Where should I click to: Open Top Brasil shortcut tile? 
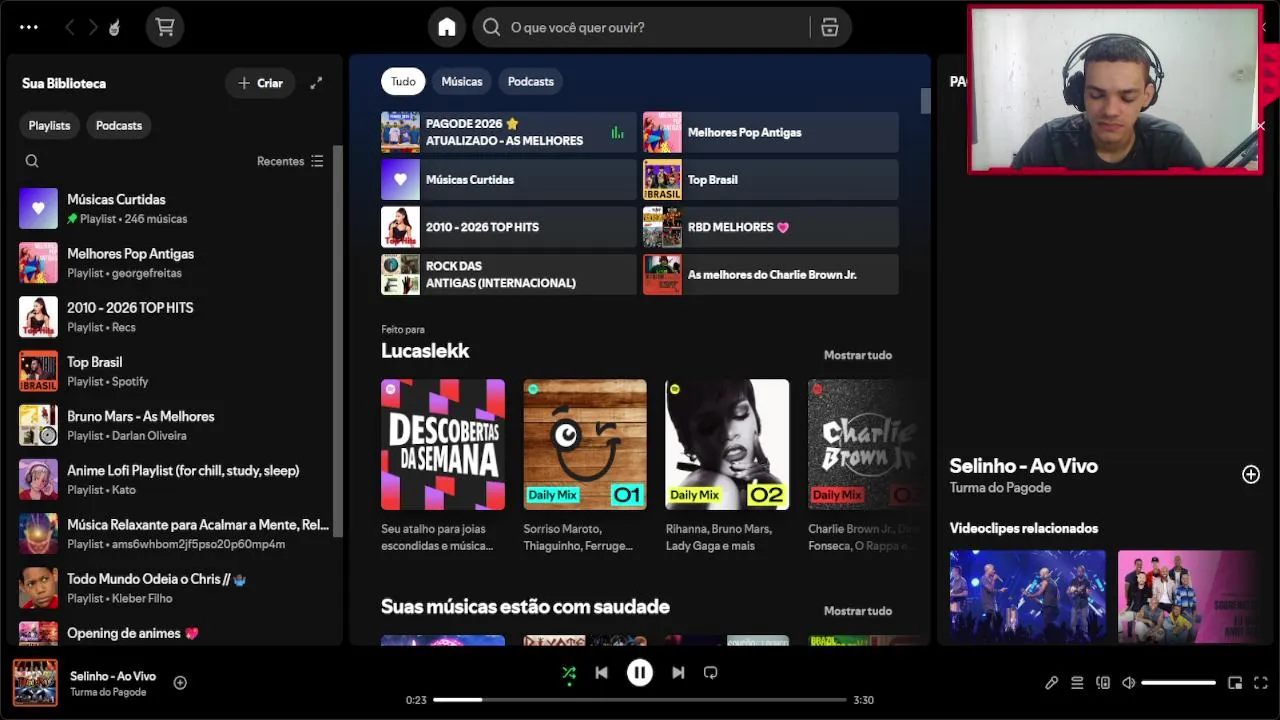coord(770,180)
